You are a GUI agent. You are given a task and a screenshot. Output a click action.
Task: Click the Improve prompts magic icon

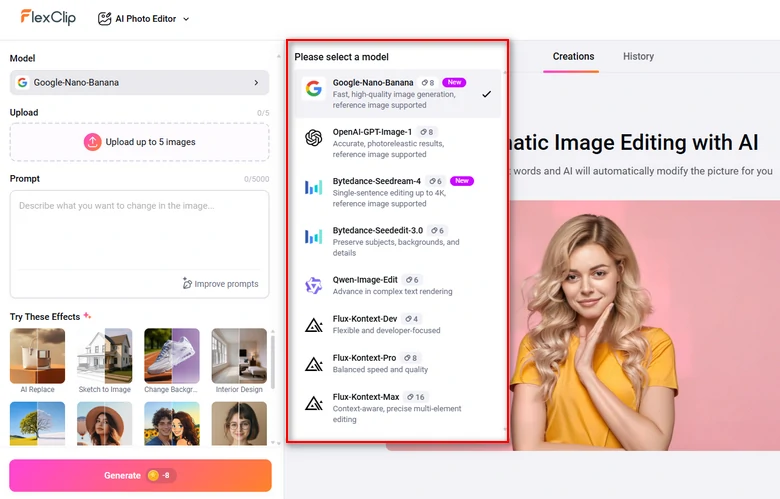click(187, 284)
